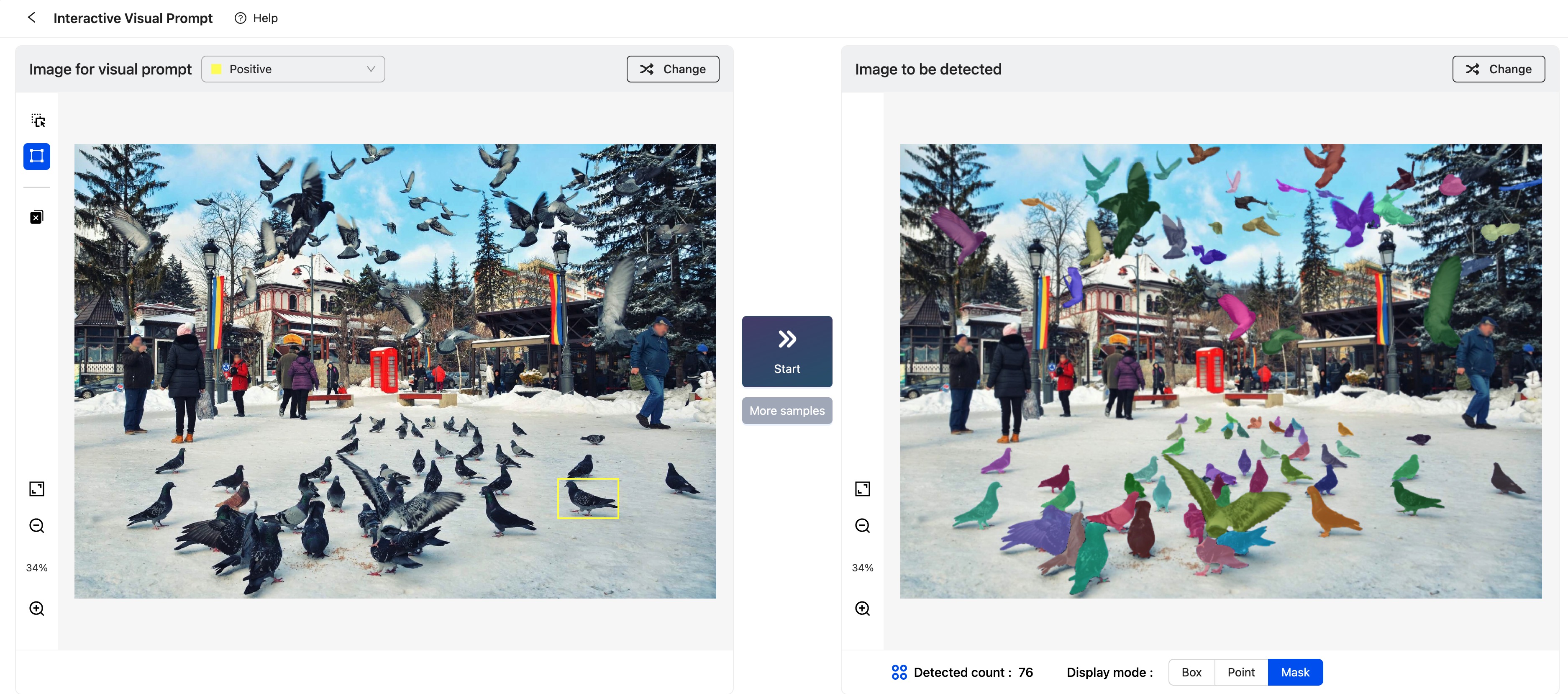Select the point-selection cursor tool
The height and width of the screenshot is (694, 1568).
(x=37, y=121)
